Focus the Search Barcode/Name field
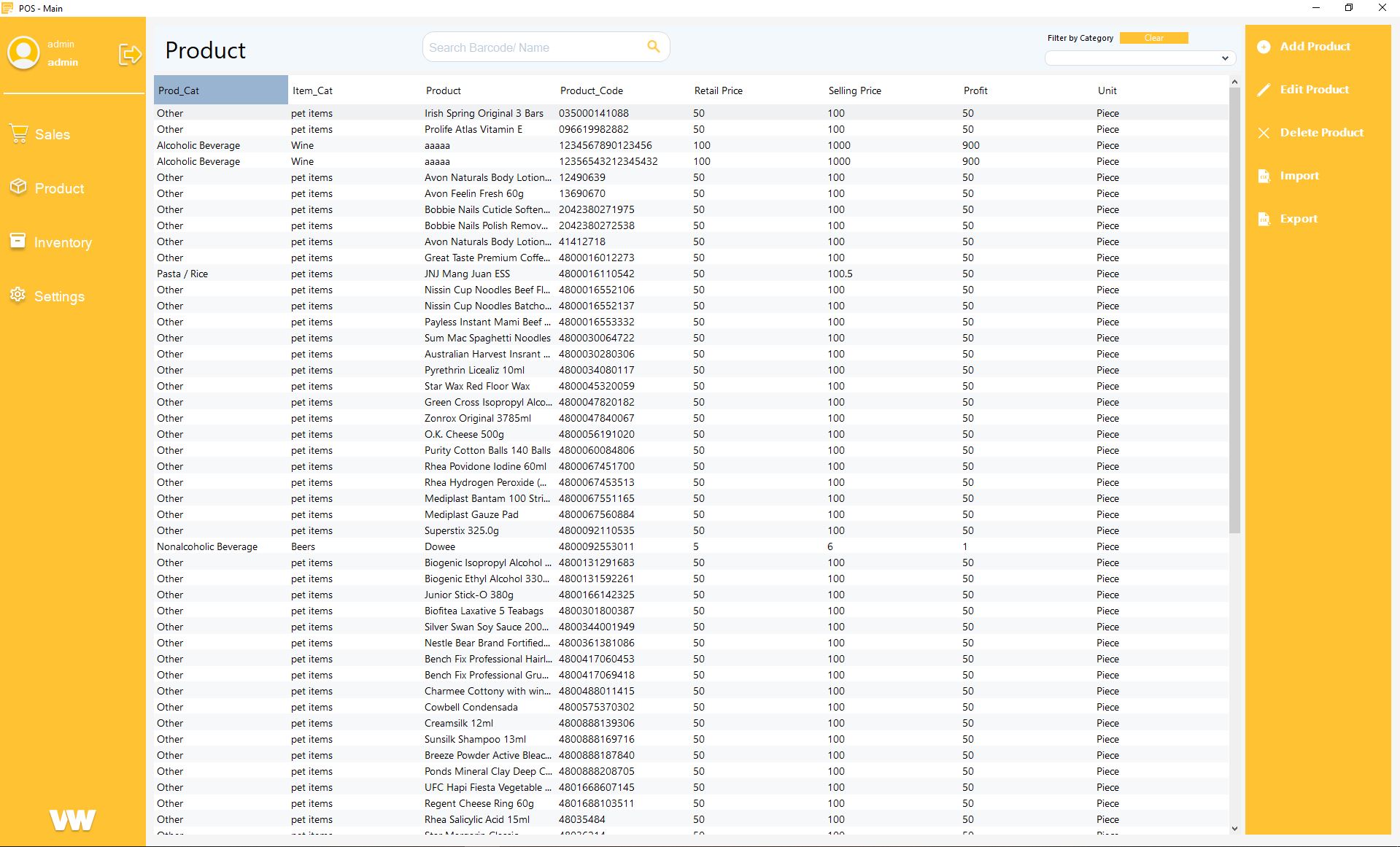1400x847 pixels. 533,47
